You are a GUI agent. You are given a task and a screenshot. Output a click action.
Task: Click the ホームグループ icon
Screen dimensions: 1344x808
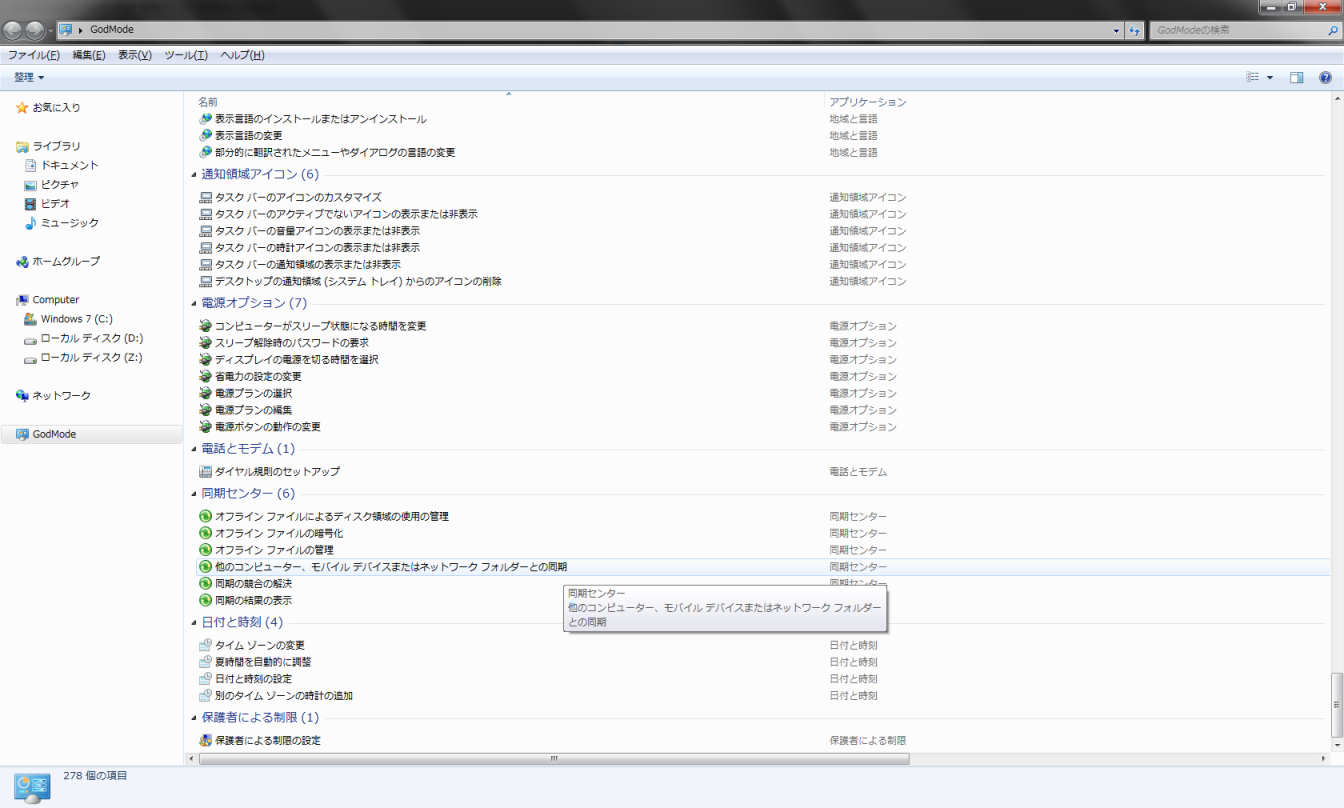coord(22,261)
